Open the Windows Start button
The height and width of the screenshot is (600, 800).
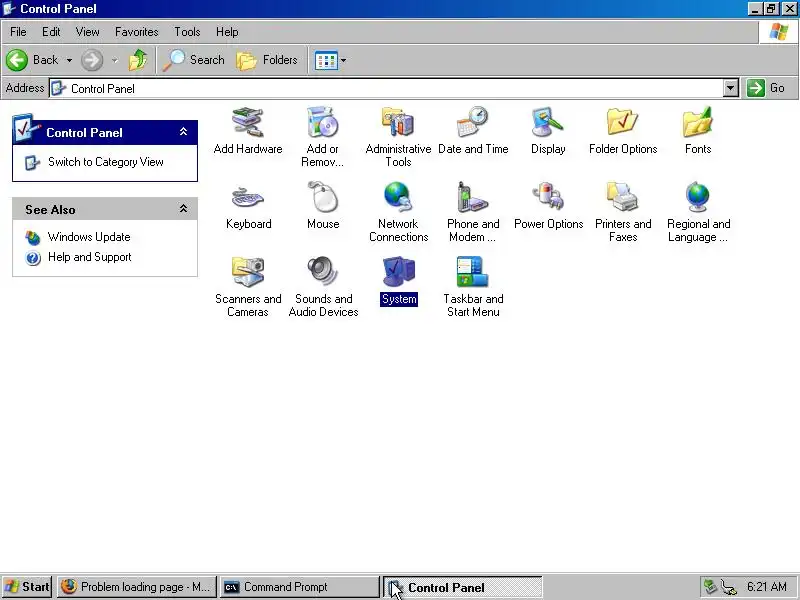27,587
